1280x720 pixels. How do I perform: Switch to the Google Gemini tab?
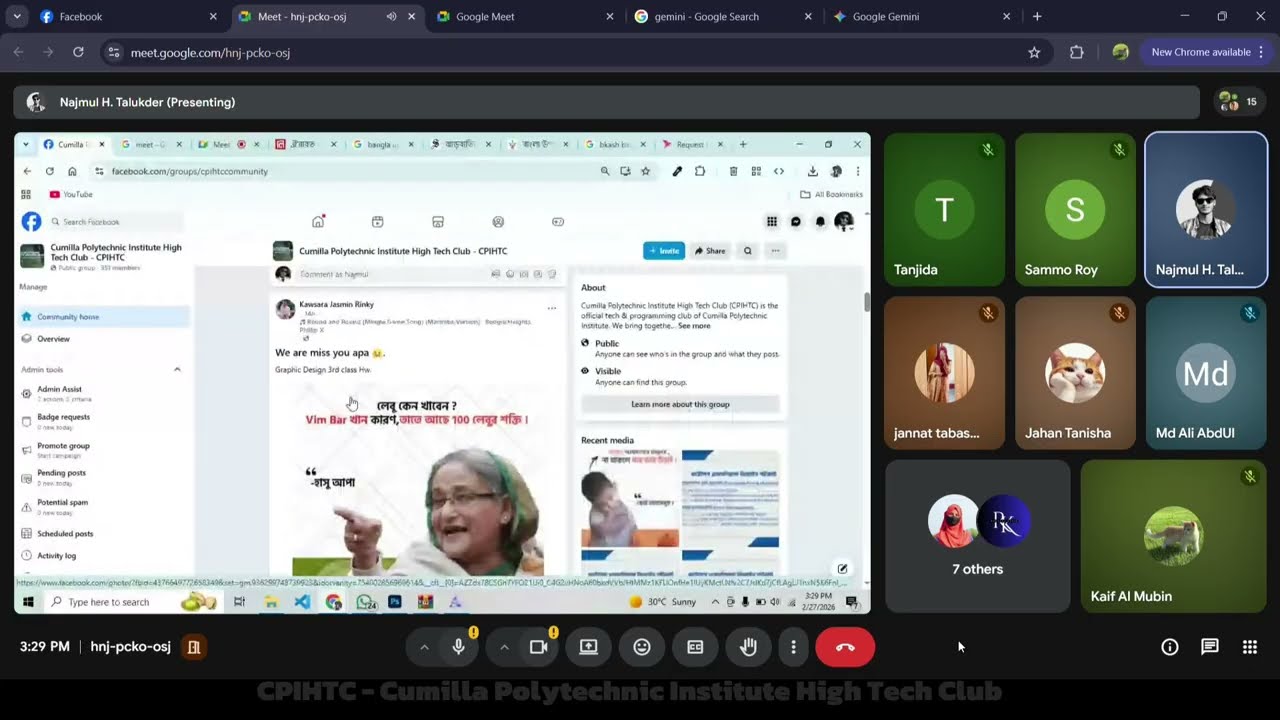(922, 17)
